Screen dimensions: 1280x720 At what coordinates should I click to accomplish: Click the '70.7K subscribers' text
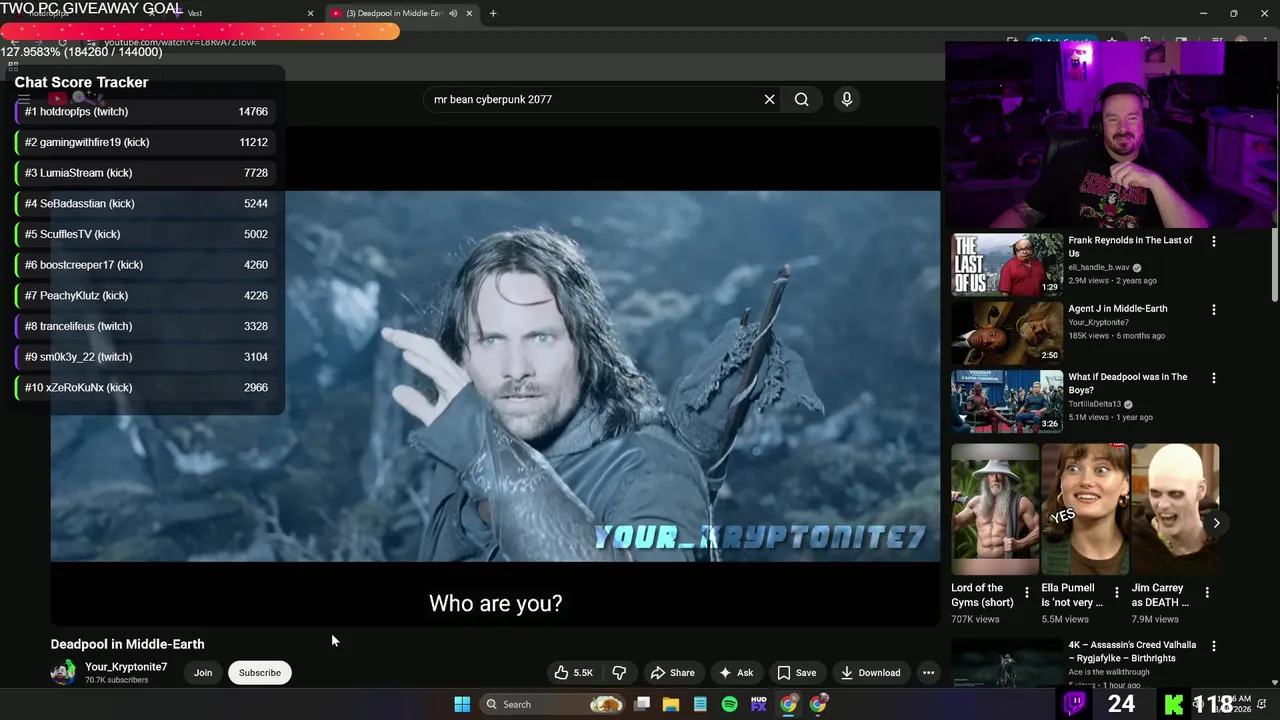116,680
